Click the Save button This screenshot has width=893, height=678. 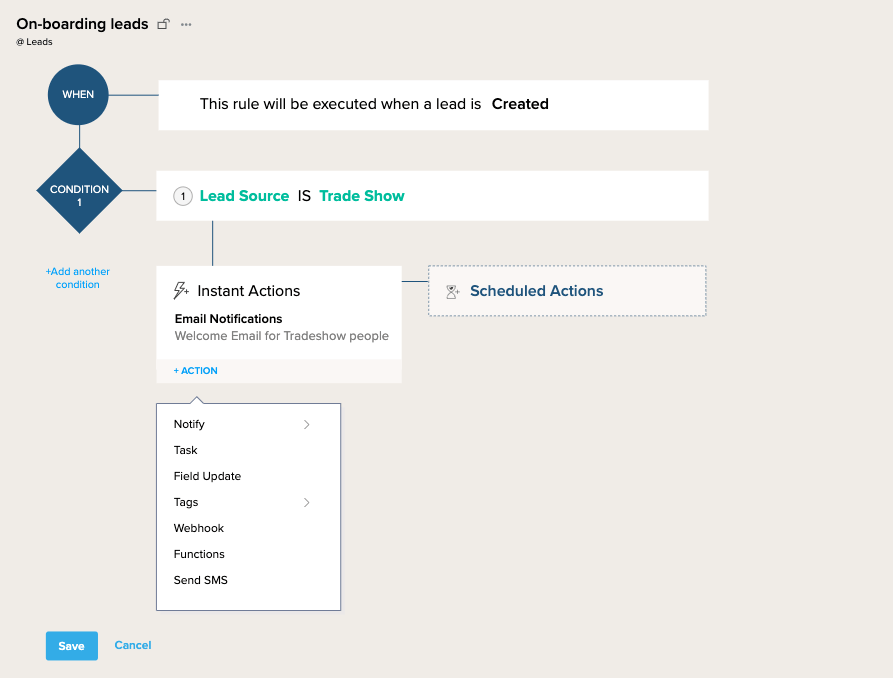pos(72,646)
